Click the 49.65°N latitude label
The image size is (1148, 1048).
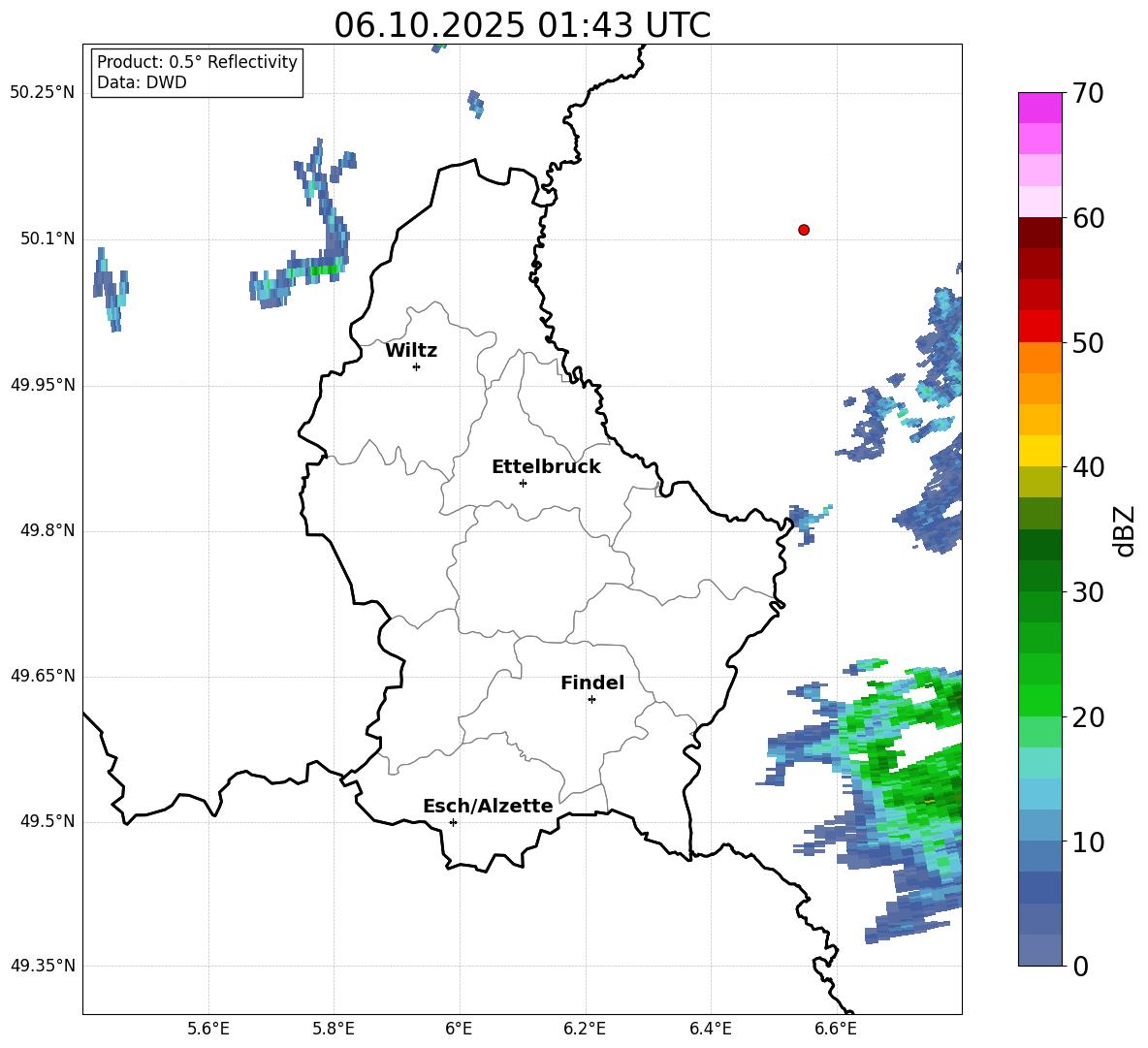42,676
